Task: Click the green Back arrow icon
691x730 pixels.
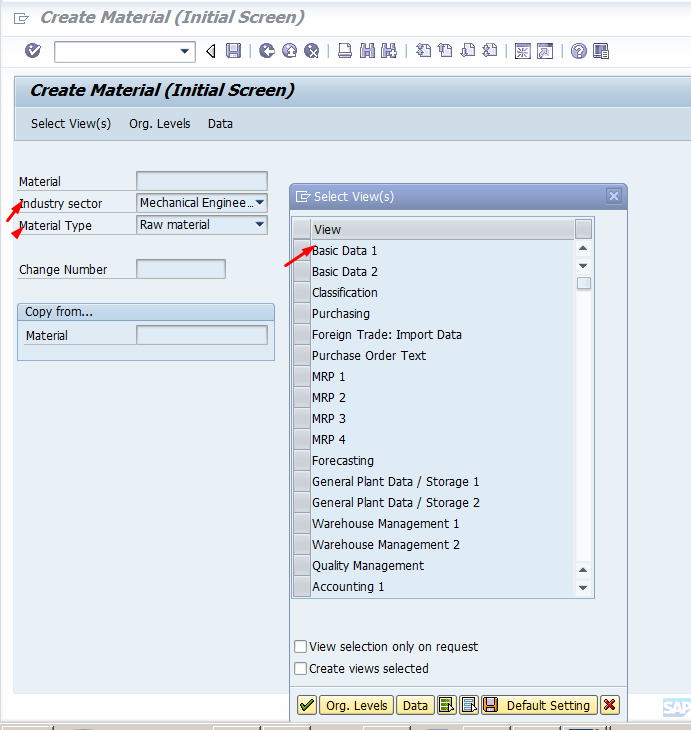Action: pos(267,50)
